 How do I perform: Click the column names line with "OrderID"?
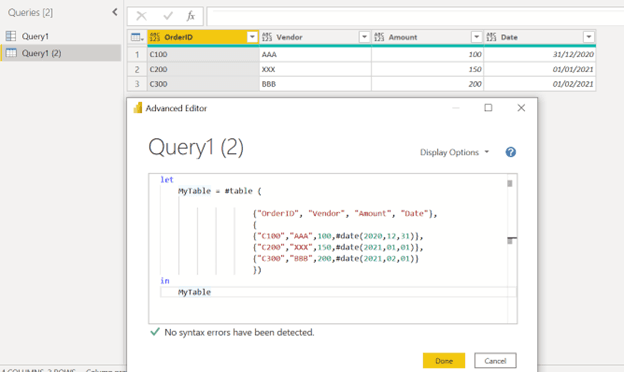[345, 214]
